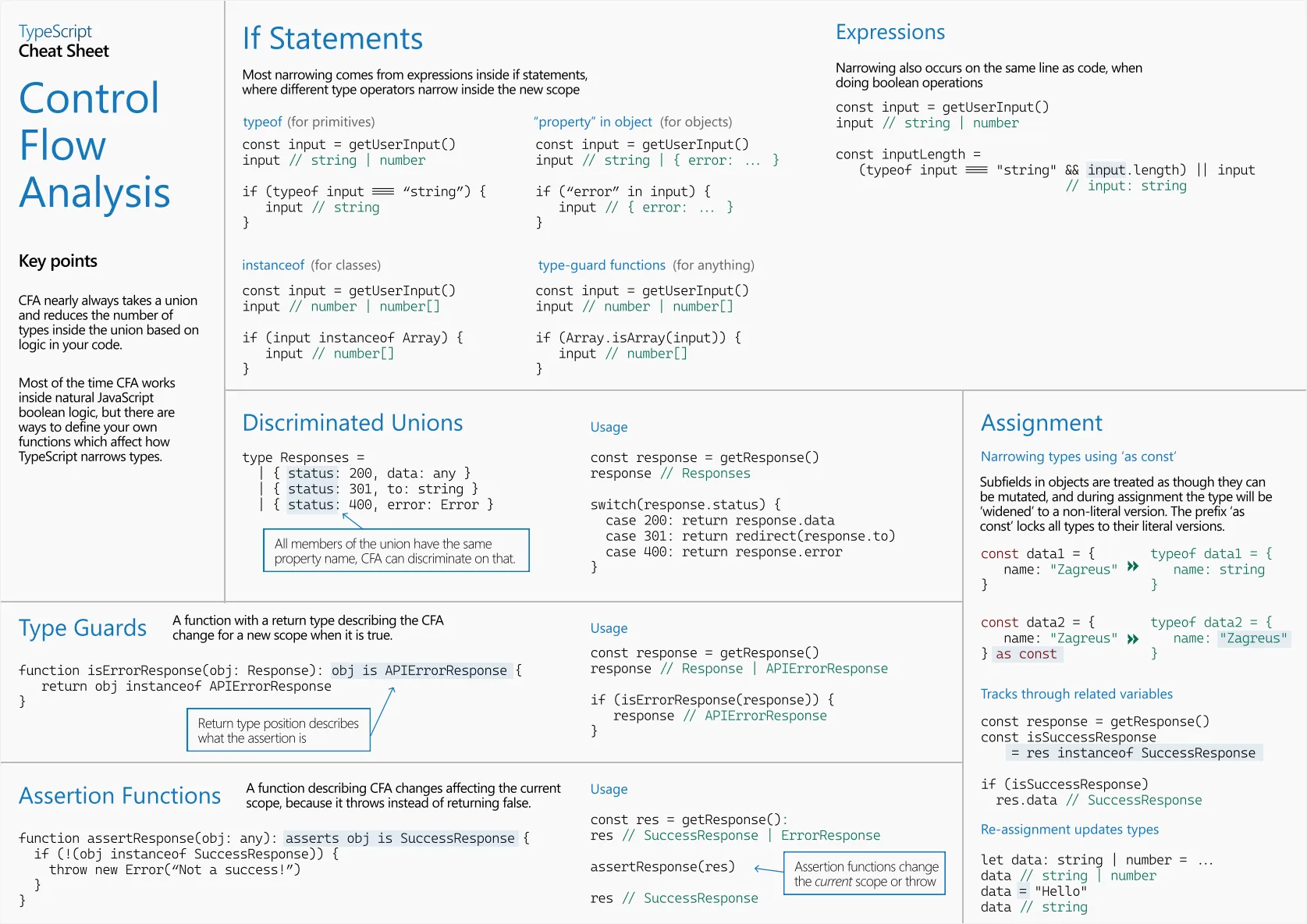Click the 'typeof' keyword label for primitives
Viewport: 1307px width, 924px height.
click(x=262, y=122)
